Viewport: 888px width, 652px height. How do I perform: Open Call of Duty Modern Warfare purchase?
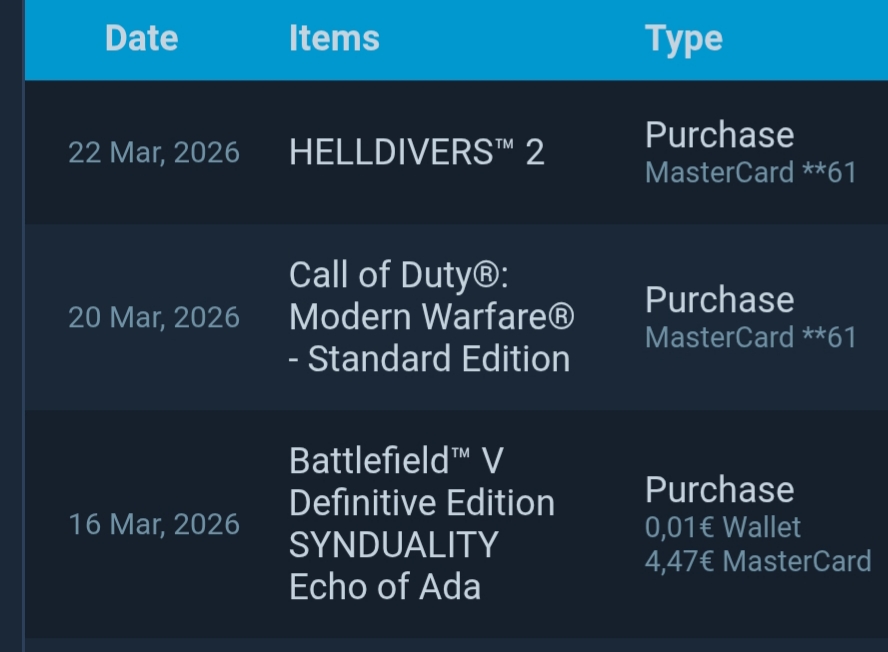[432, 317]
